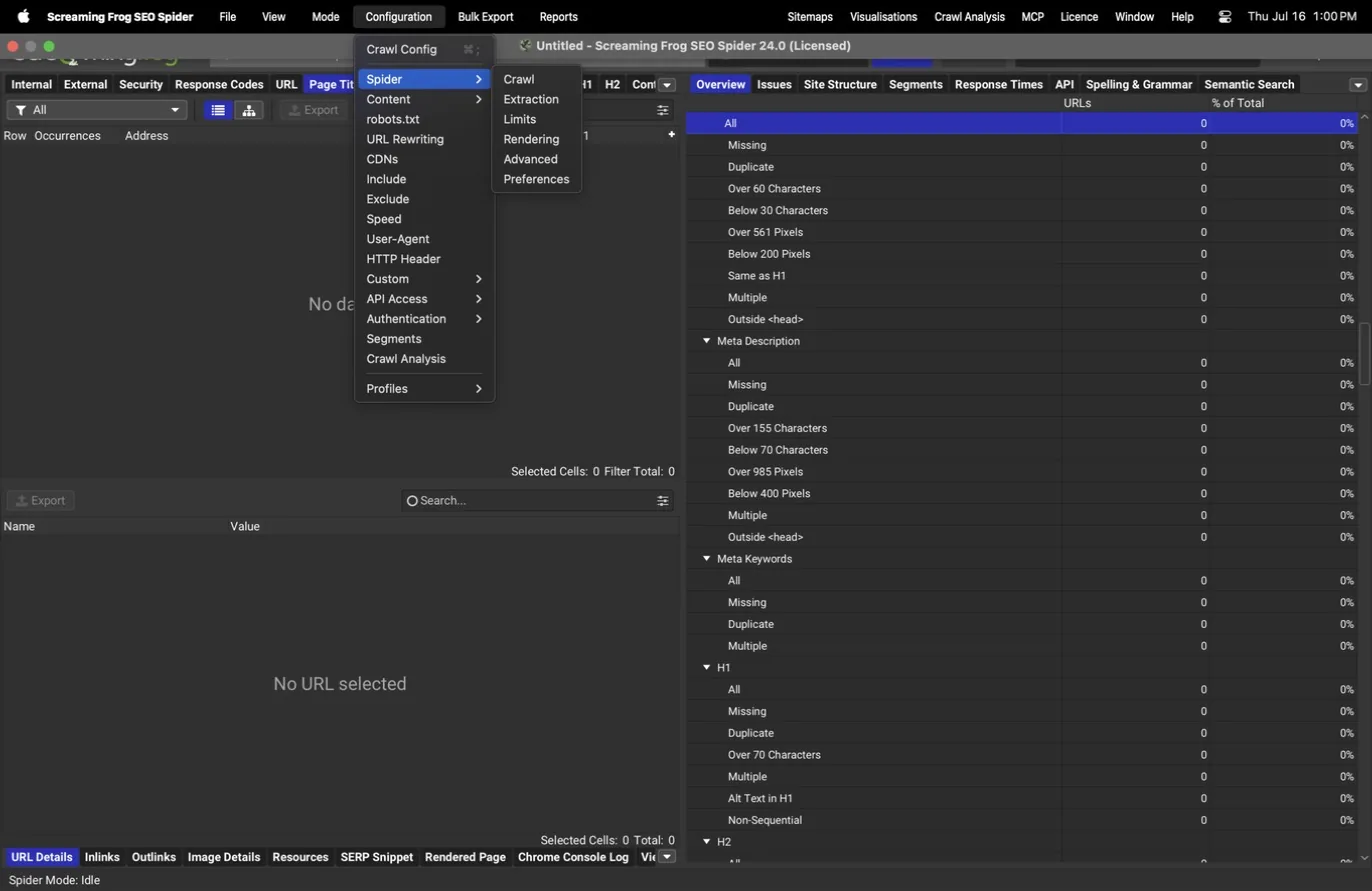The width and height of the screenshot is (1372, 891).
Task: Open the Apple menu
Action: 24,16
